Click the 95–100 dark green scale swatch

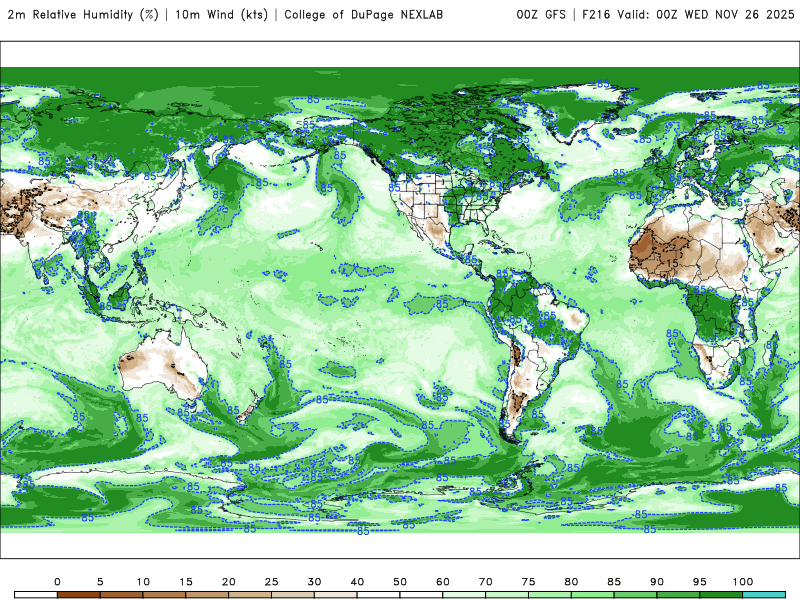721,595
